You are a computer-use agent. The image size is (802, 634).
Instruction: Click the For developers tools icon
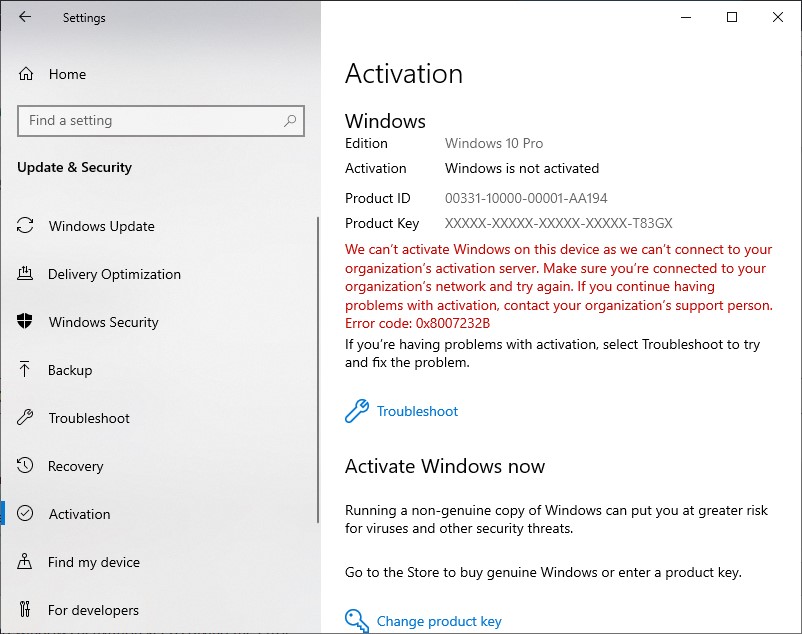click(25, 609)
